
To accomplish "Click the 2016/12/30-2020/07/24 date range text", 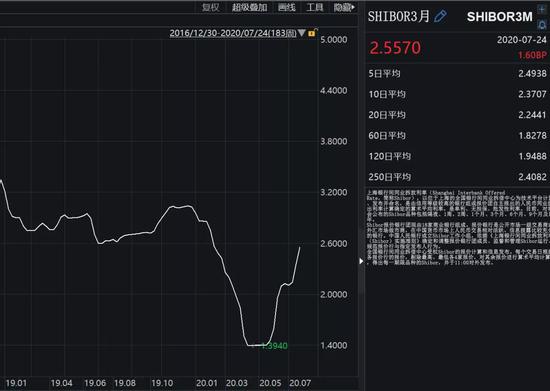I will (233, 33).
